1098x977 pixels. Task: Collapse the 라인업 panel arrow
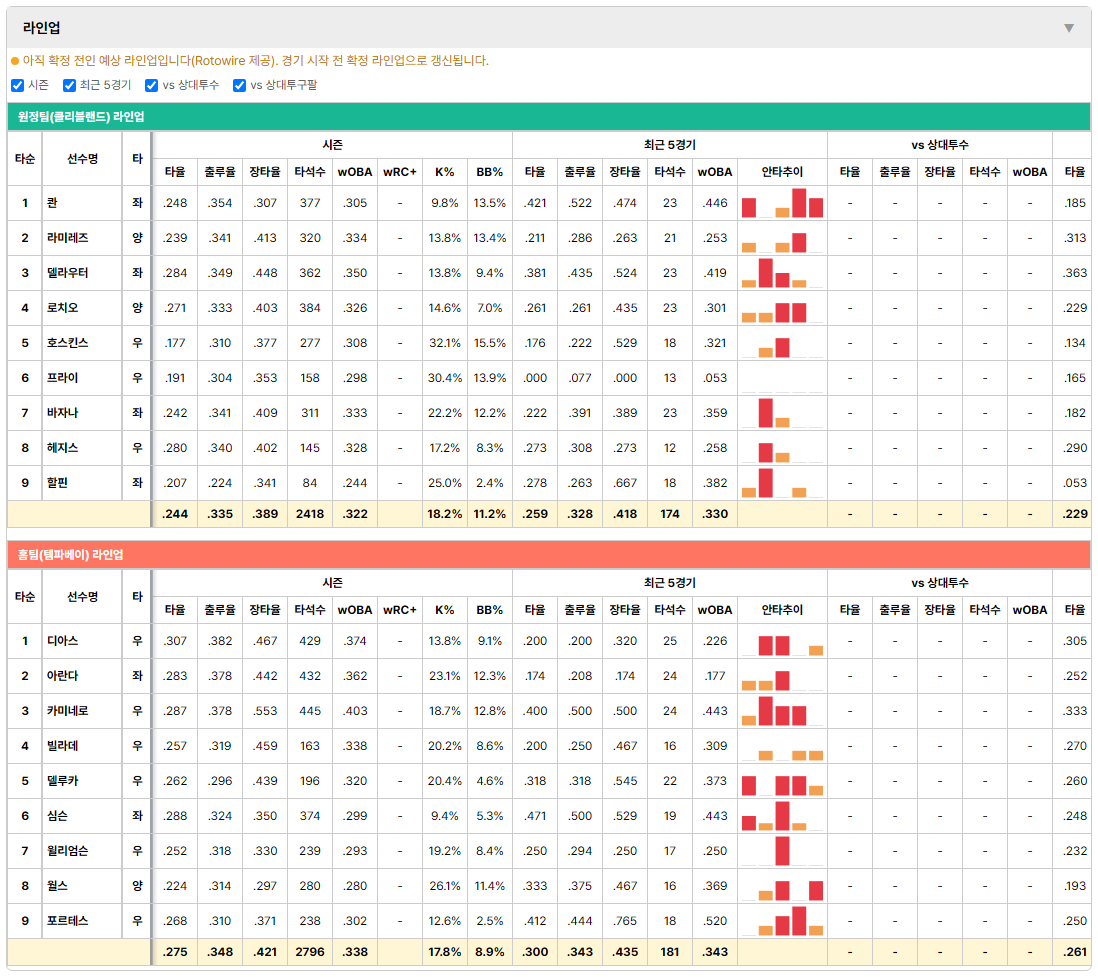tap(1069, 28)
